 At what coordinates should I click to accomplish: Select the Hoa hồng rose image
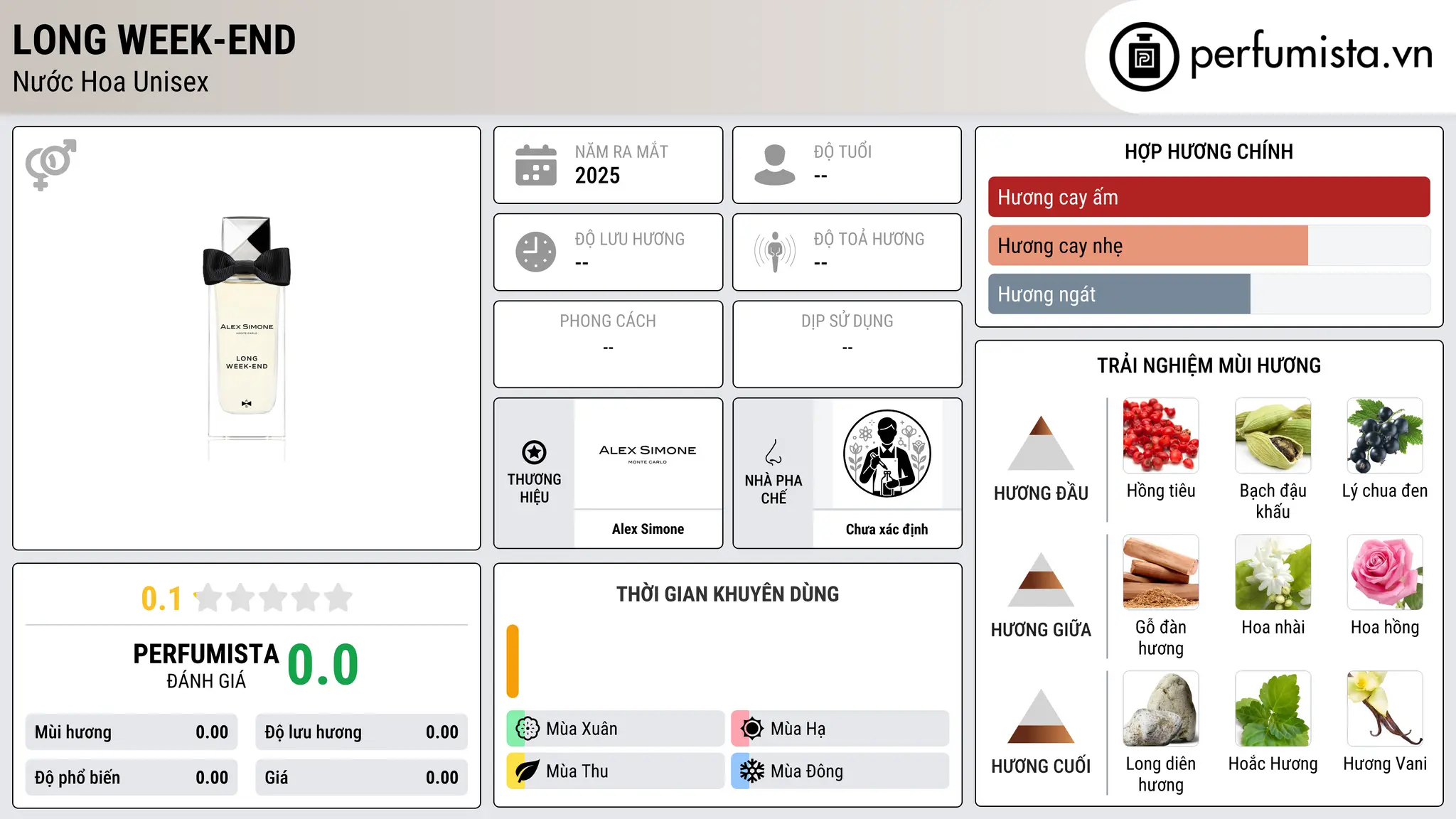click(x=1385, y=572)
